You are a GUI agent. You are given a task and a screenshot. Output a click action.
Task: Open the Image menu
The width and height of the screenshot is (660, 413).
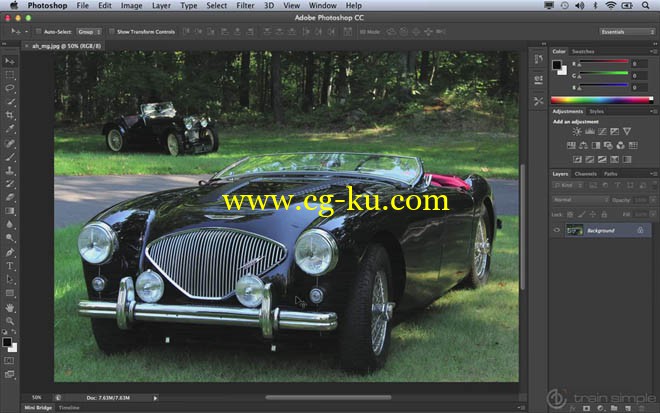131,5
